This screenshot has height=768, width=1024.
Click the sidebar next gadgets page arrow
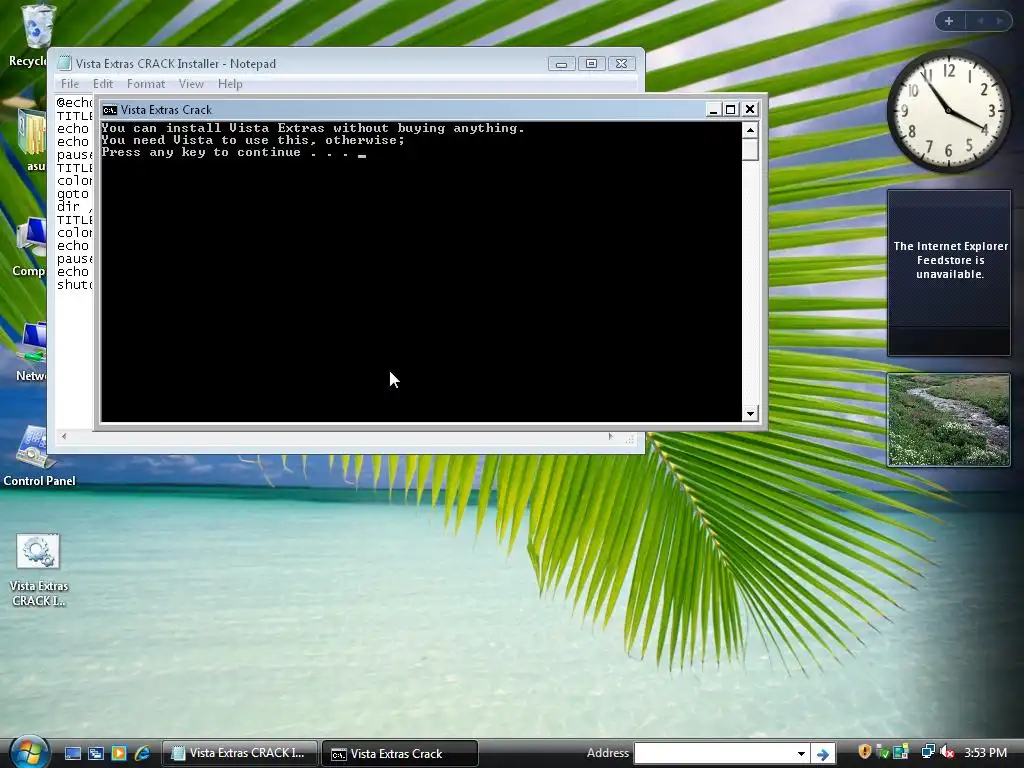pyautogui.click(x=999, y=21)
